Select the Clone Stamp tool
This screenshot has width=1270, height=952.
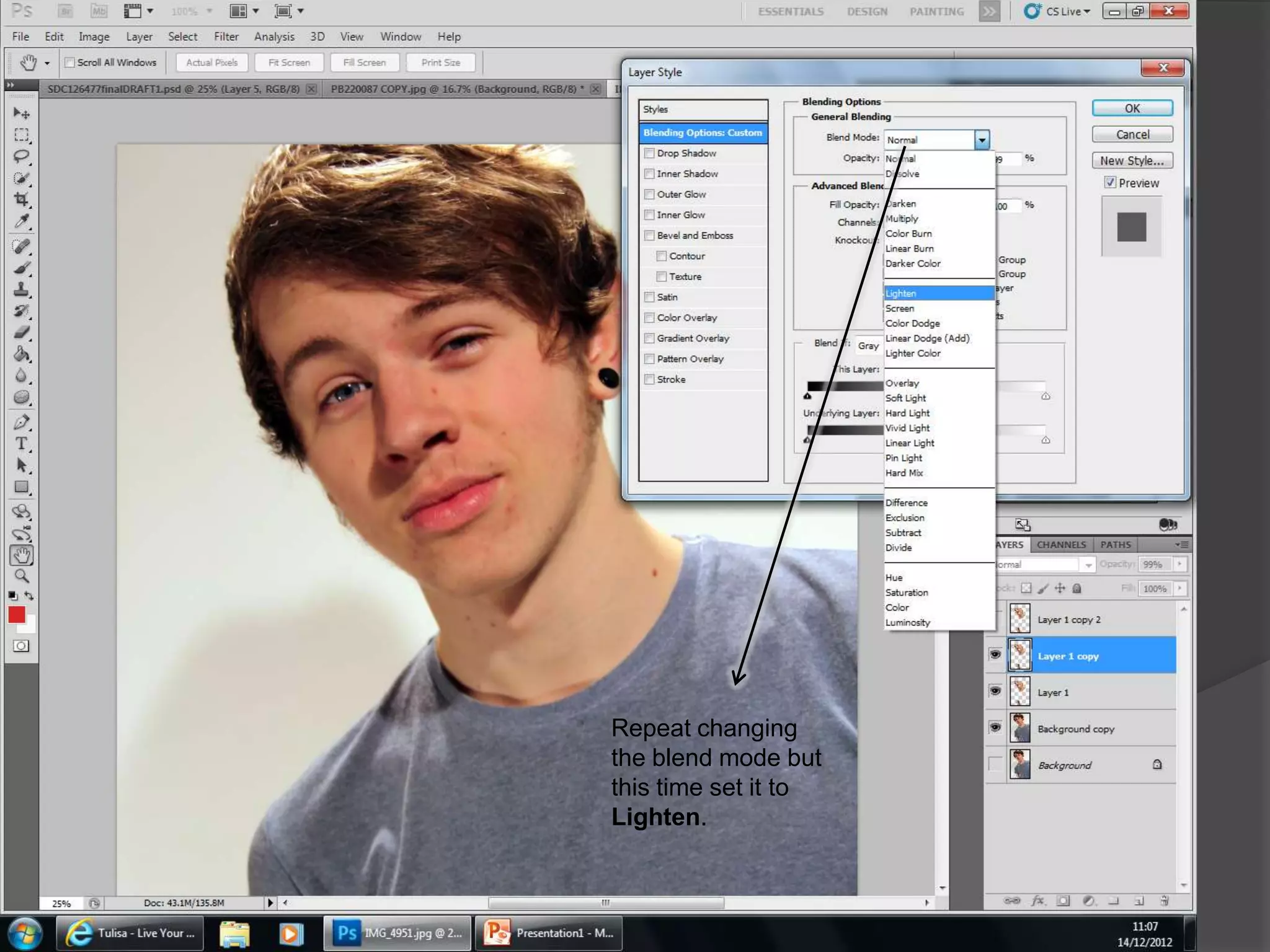(22, 289)
